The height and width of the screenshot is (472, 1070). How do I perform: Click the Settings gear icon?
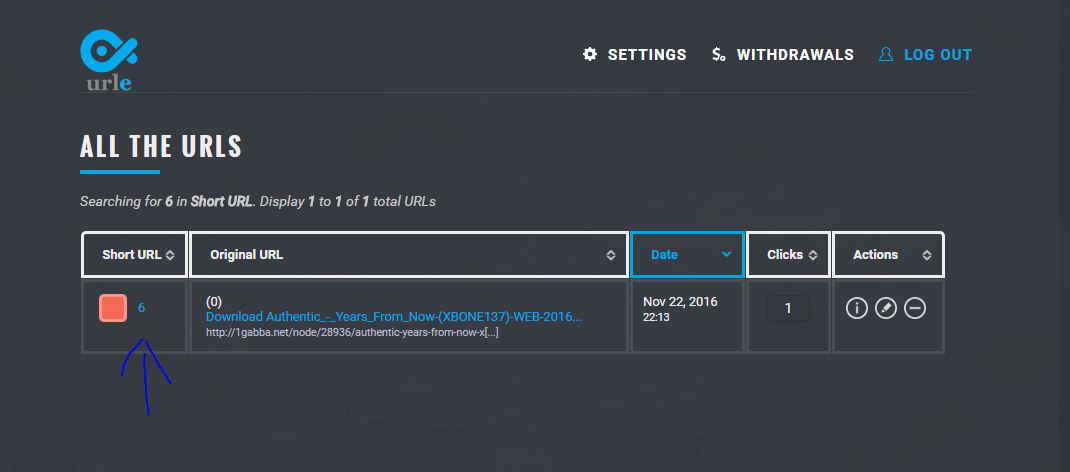click(590, 55)
